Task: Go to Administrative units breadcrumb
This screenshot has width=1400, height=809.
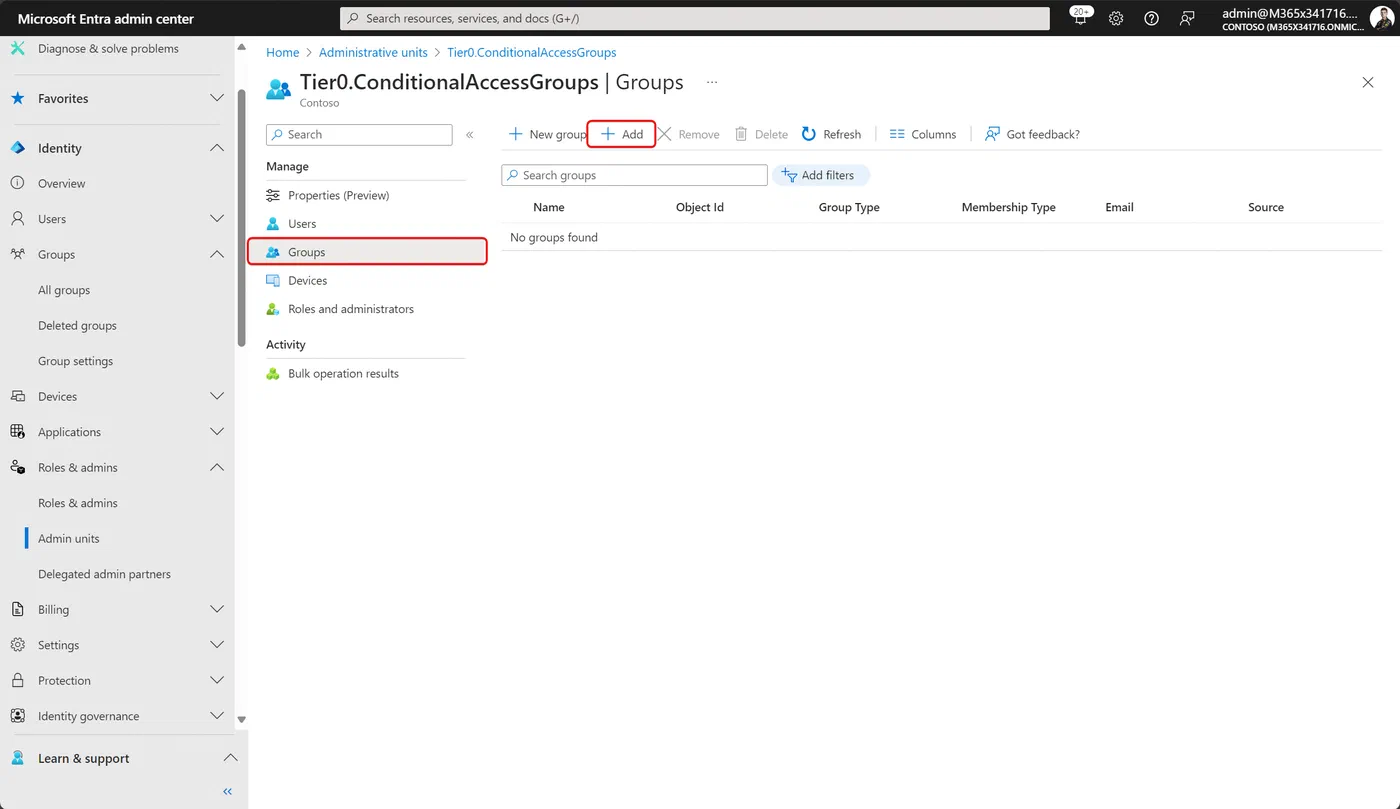Action: pos(373,52)
